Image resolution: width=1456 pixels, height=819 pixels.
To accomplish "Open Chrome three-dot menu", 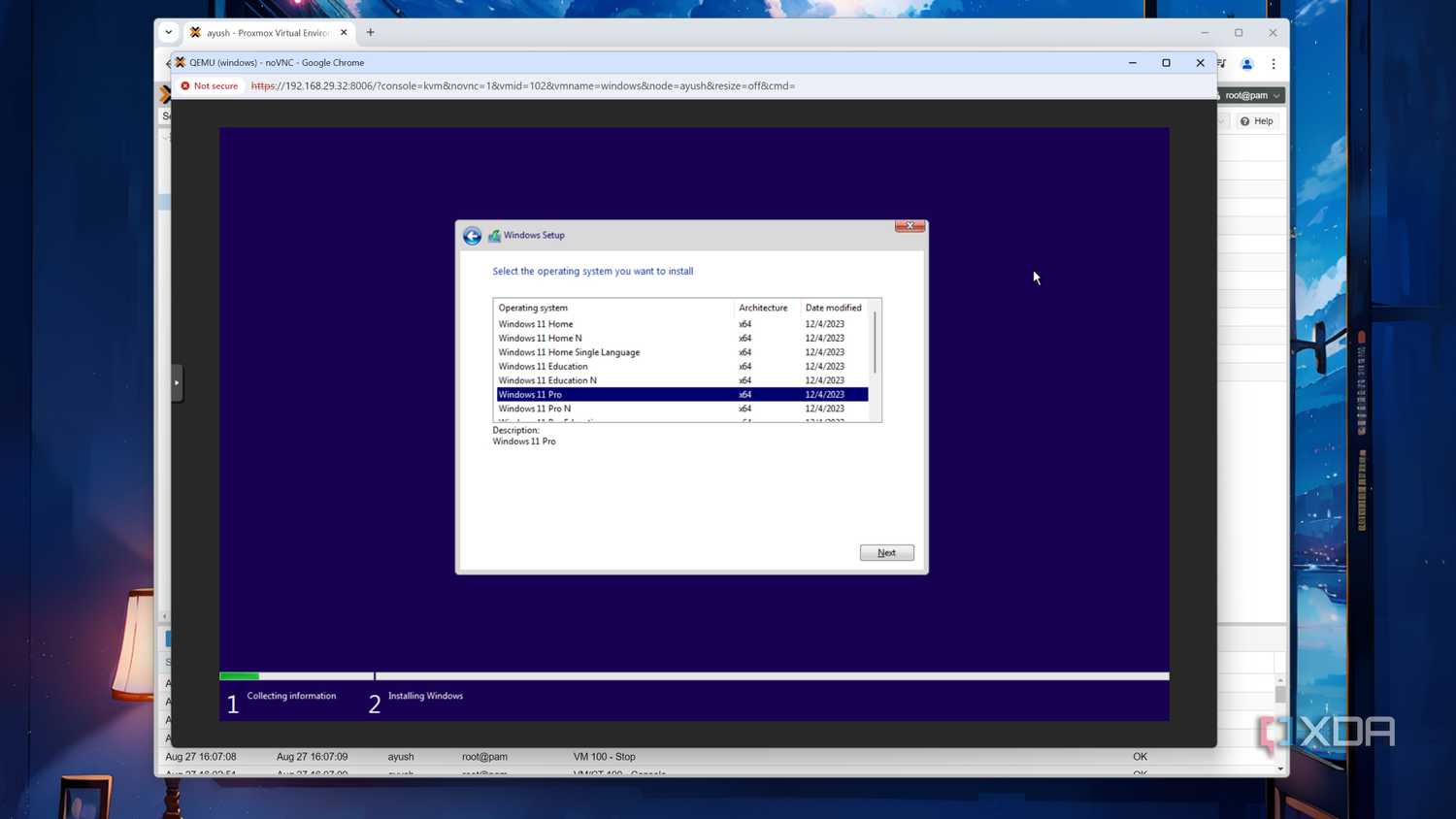I will point(1274,64).
